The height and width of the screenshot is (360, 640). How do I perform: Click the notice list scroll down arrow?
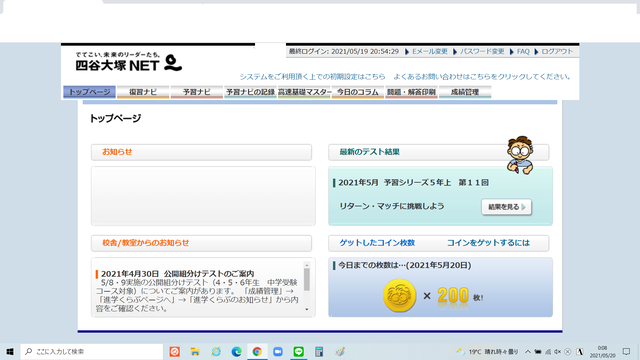307,309
